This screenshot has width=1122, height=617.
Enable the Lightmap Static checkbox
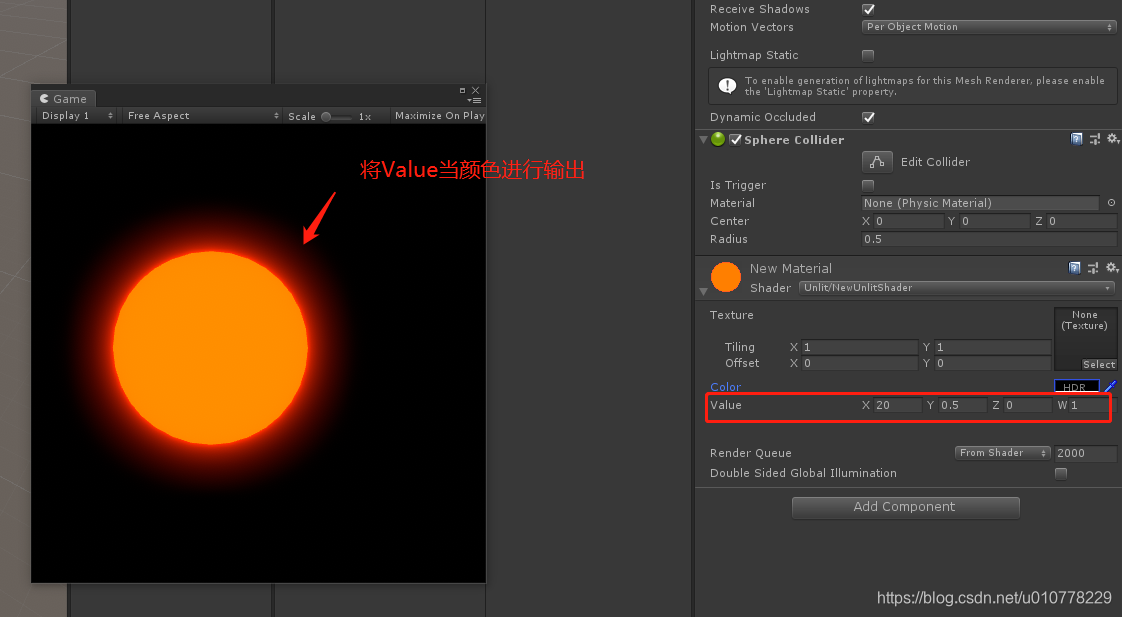click(867, 55)
